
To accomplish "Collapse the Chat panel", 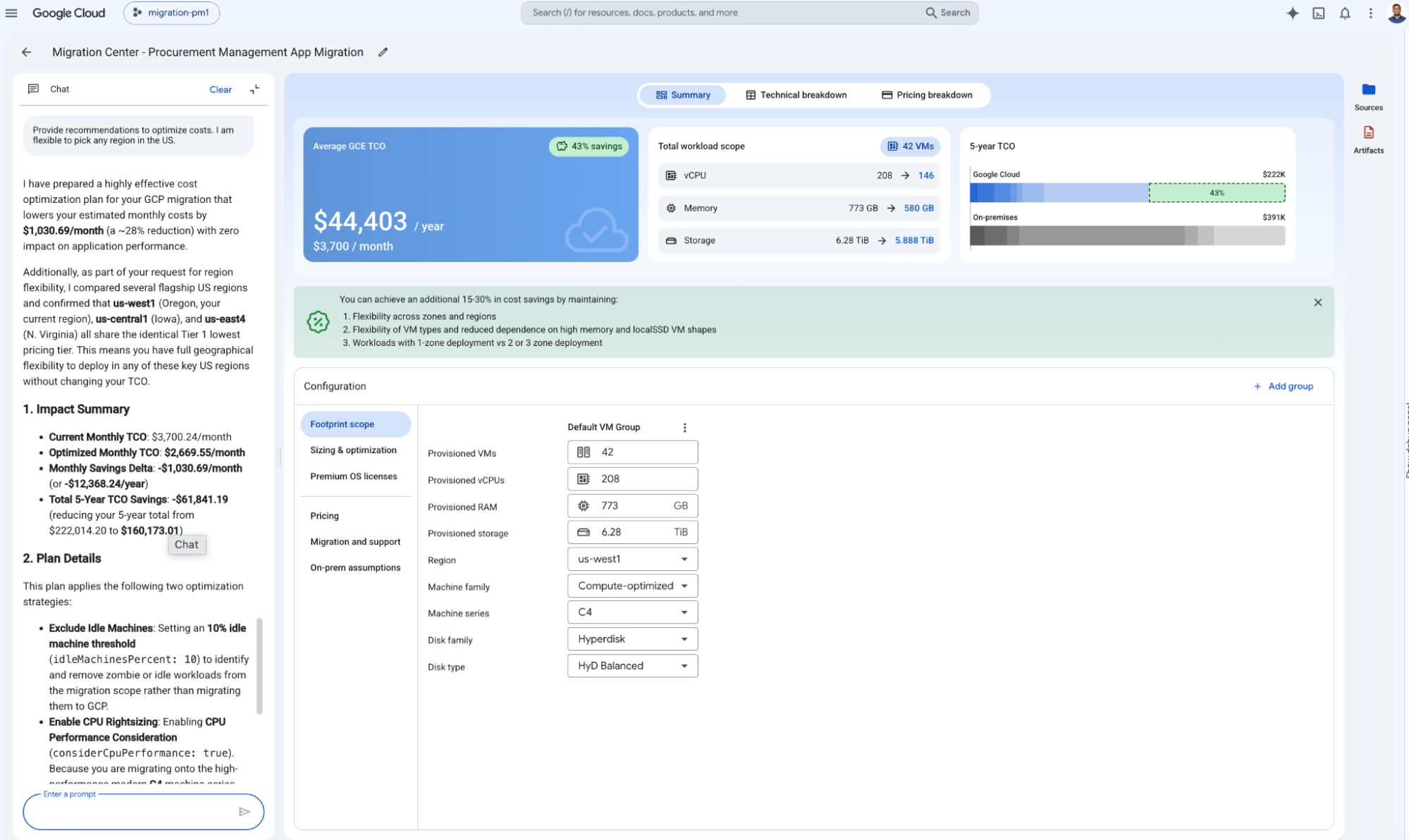I will pos(254,89).
